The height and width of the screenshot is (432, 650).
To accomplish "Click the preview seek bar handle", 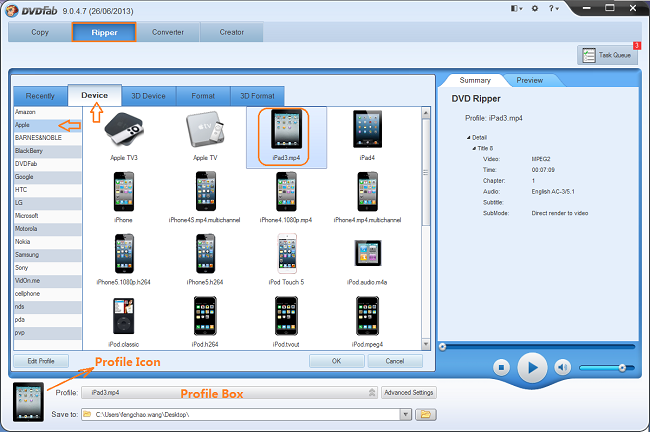I will click(x=443, y=347).
